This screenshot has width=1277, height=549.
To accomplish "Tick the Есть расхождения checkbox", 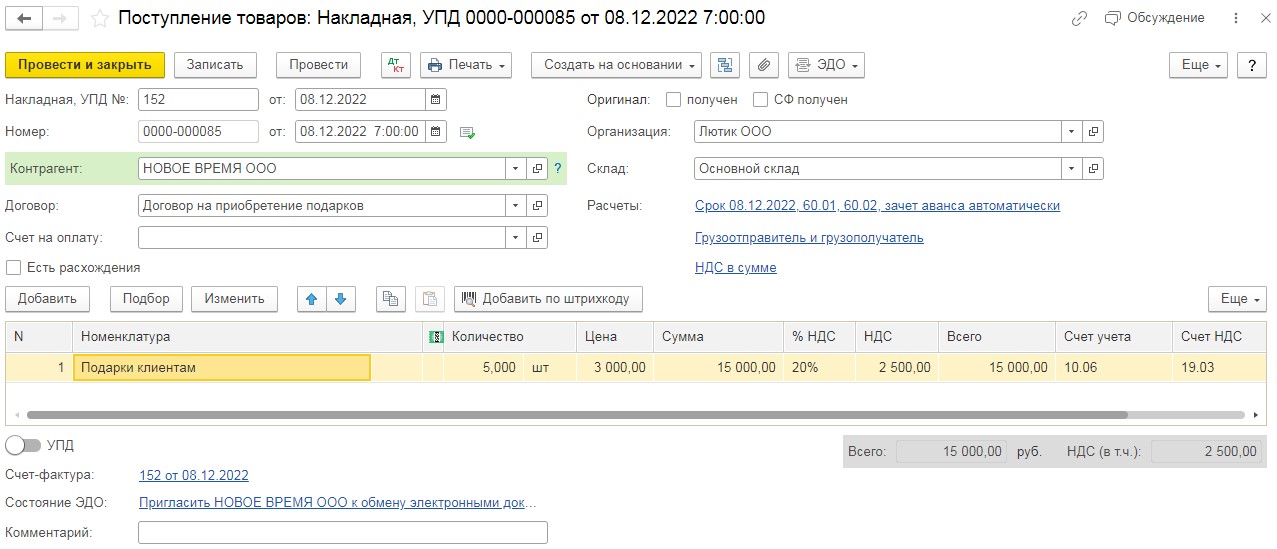I will (x=14, y=268).
